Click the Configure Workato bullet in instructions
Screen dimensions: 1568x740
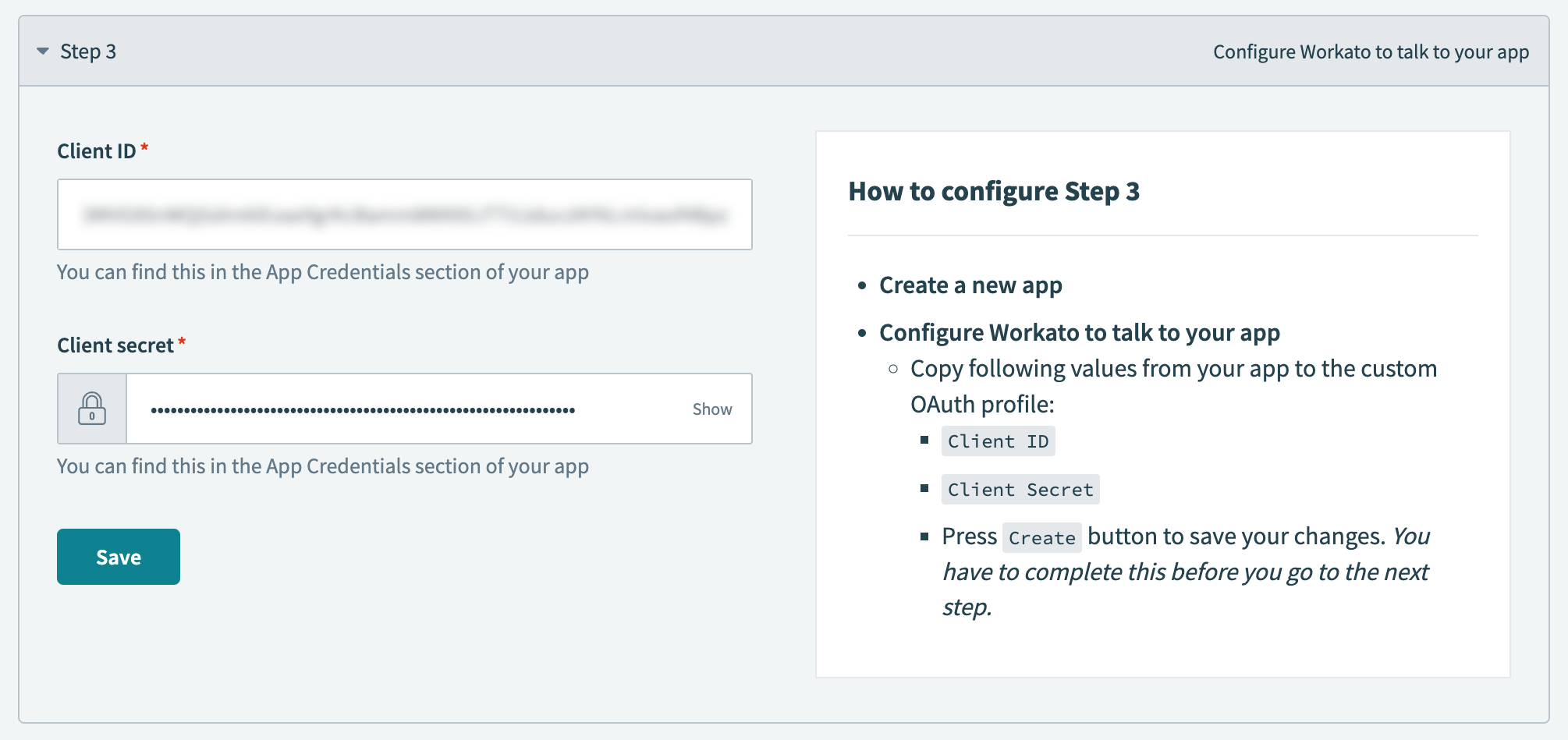pos(1079,332)
